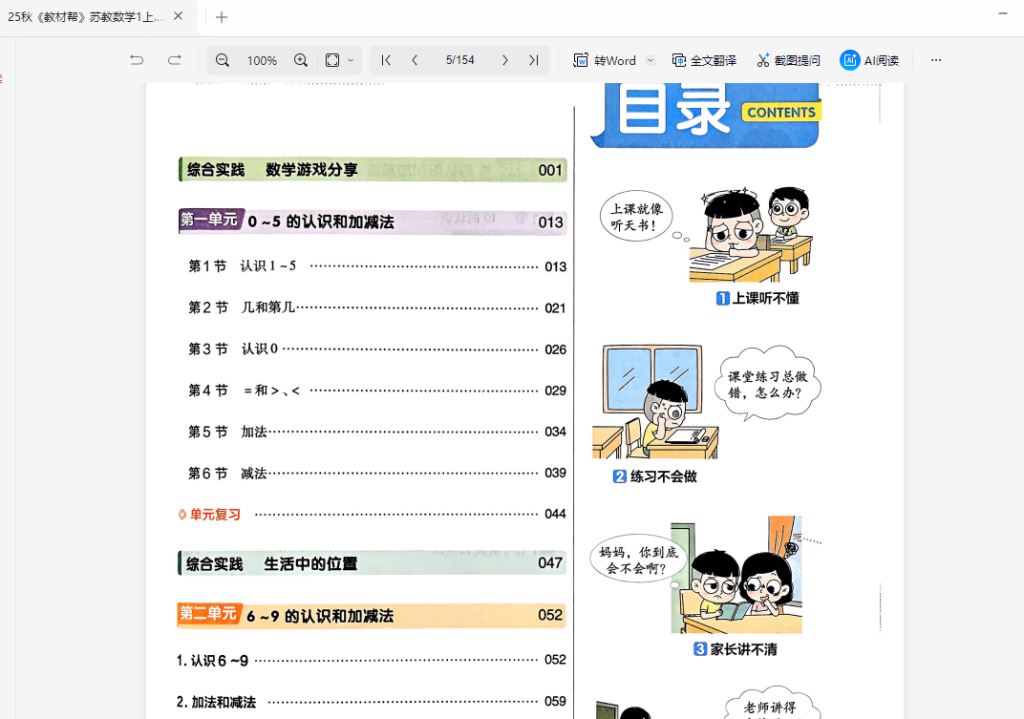The height and width of the screenshot is (719, 1024).
Task: Expand the 转Word dropdown chevron
Action: [x=650, y=60]
